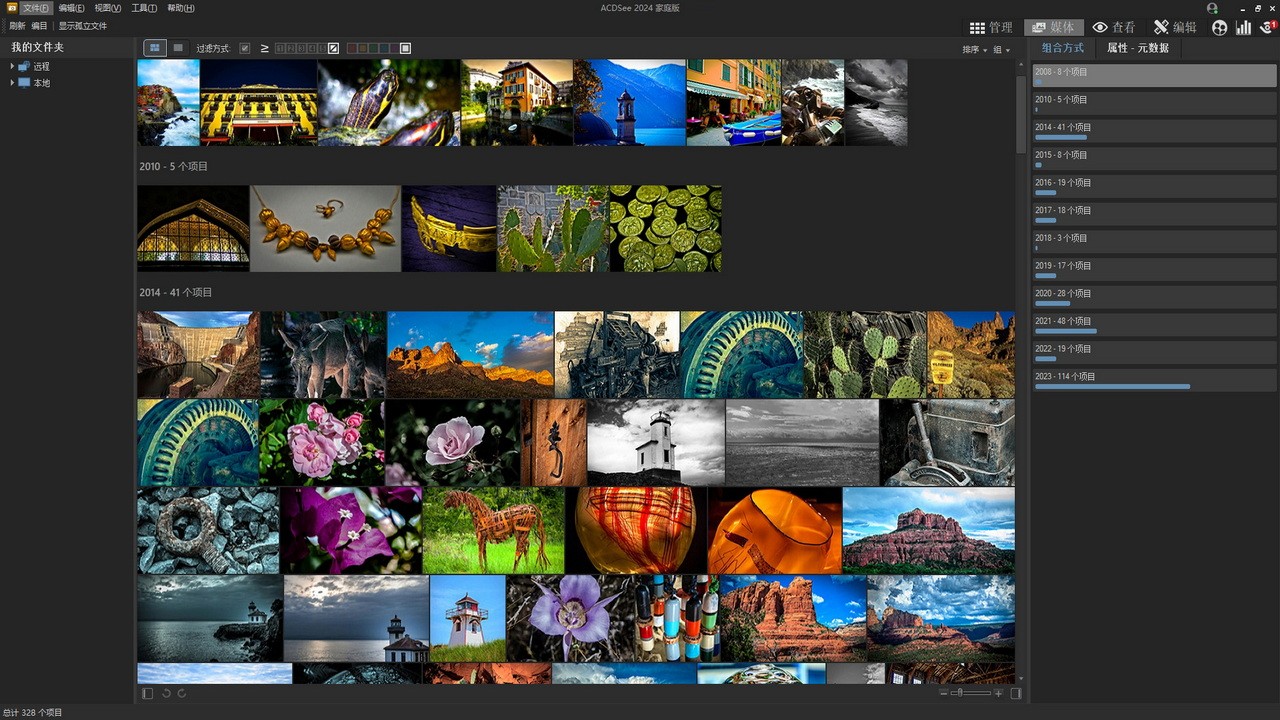This screenshot has height=720, width=1280.
Task: Open the 编辑(E) menu
Action: pyautogui.click(x=71, y=8)
